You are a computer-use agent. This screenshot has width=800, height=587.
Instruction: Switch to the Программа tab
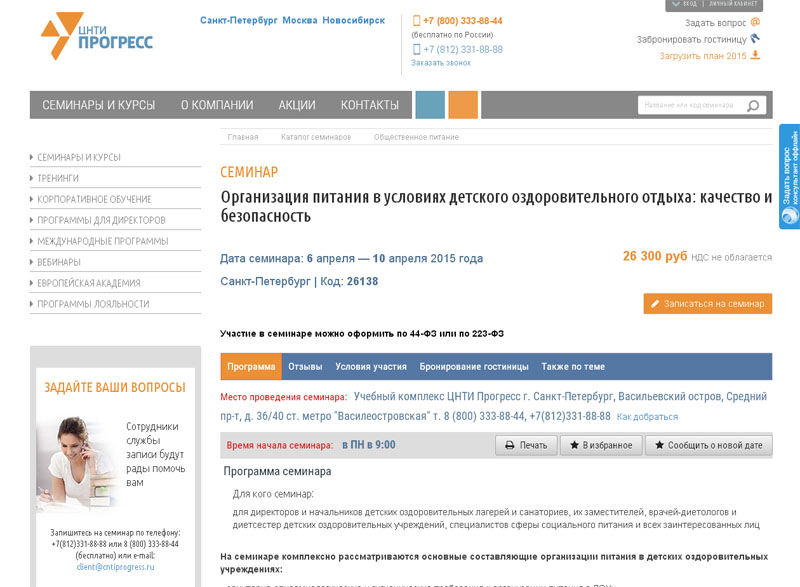(x=251, y=367)
